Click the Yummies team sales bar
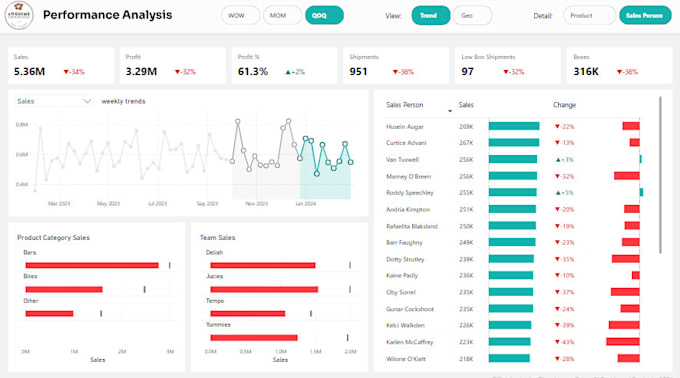The width and height of the screenshot is (680, 378). click(254, 337)
